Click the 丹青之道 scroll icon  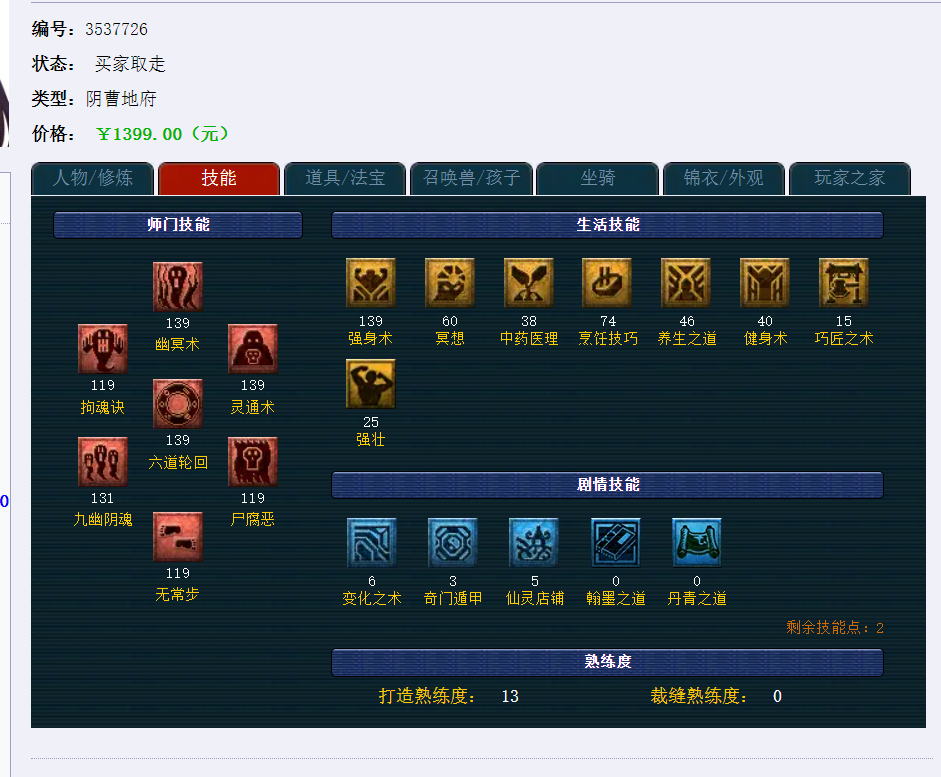click(697, 542)
